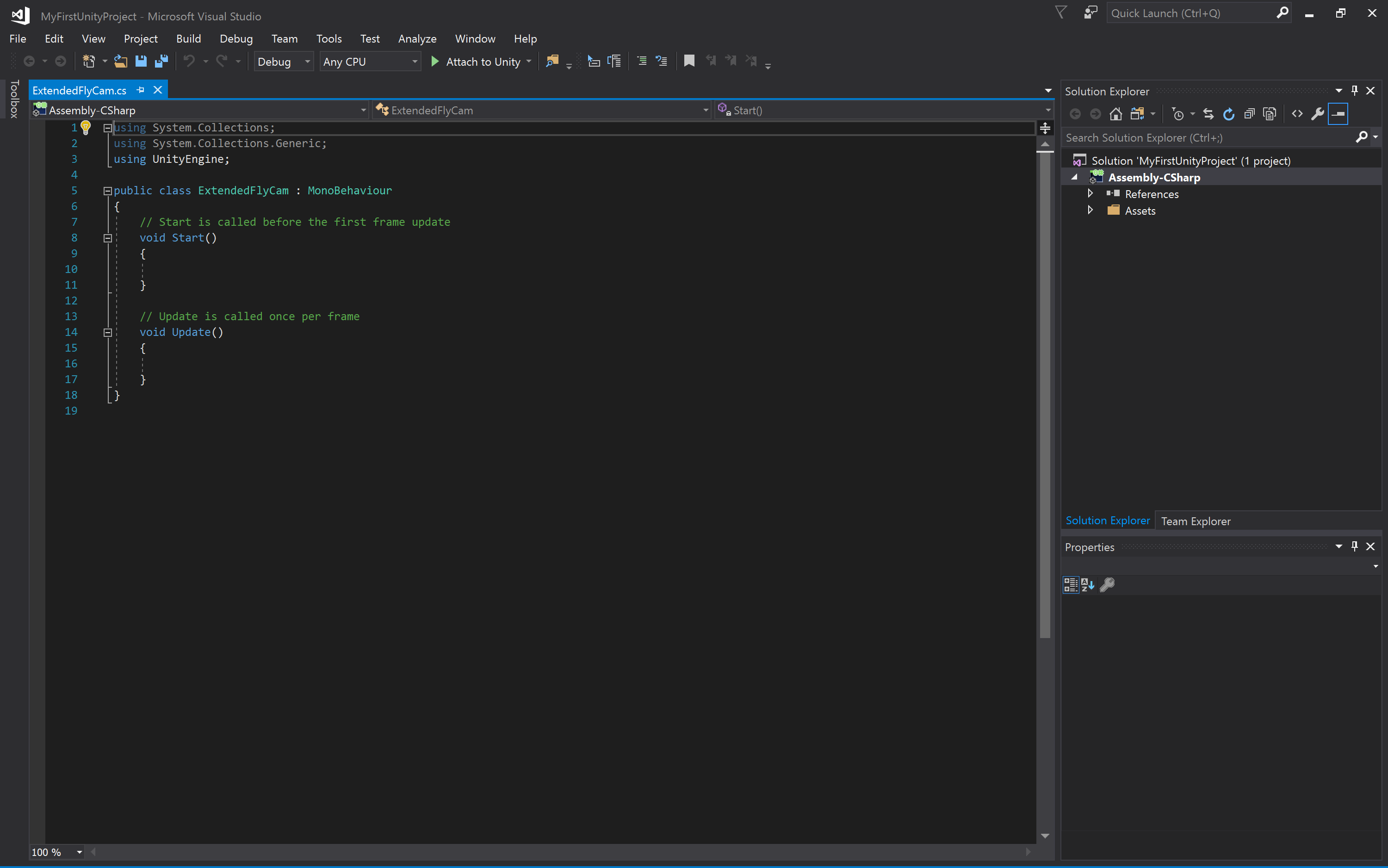The image size is (1388, 868).
Task: Open the collapsed Toolbox side panel
Action: (x=14, y=99)
